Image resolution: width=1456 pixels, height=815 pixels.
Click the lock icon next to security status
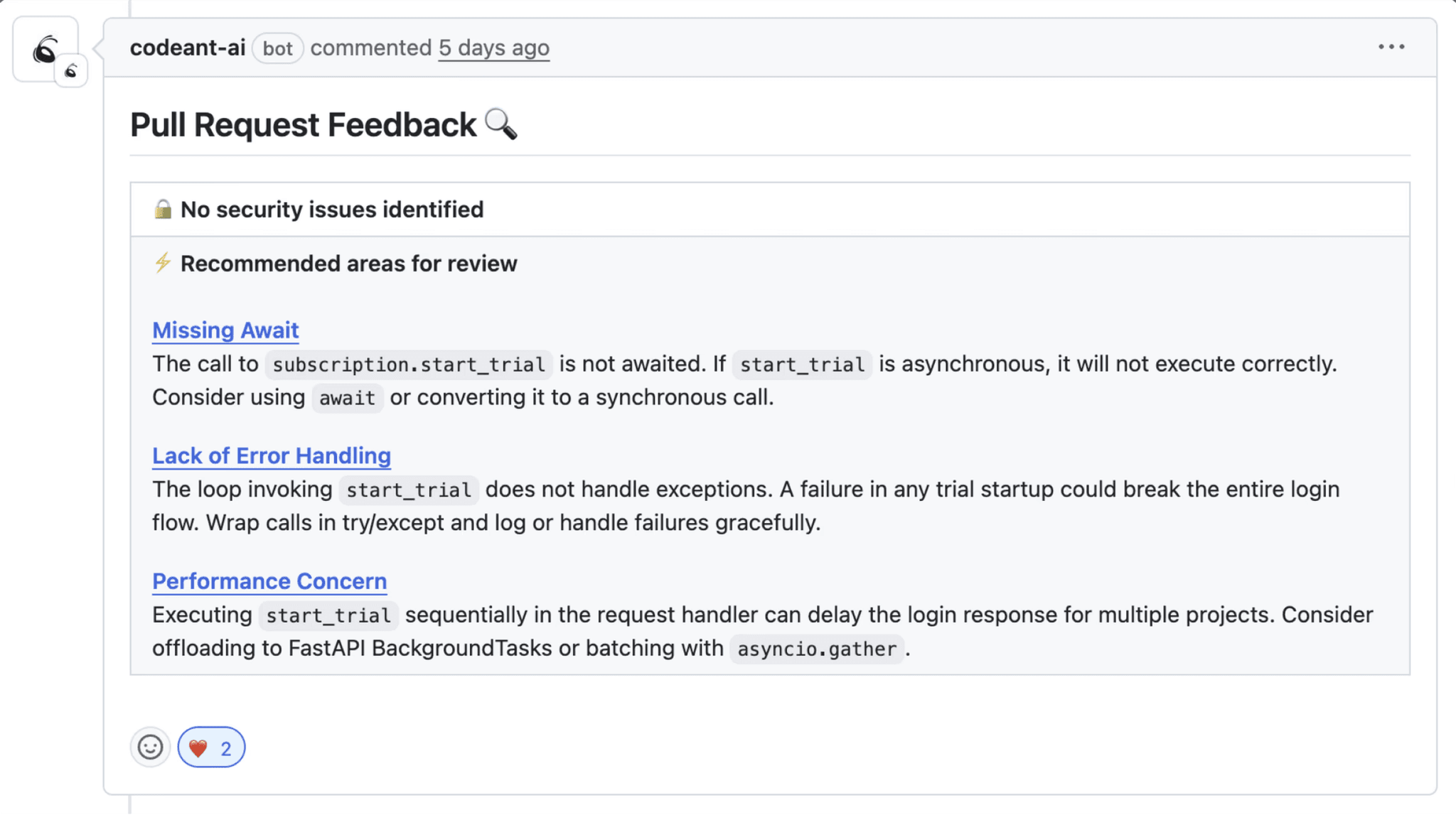pyautogui.click(x=162, y=208)
